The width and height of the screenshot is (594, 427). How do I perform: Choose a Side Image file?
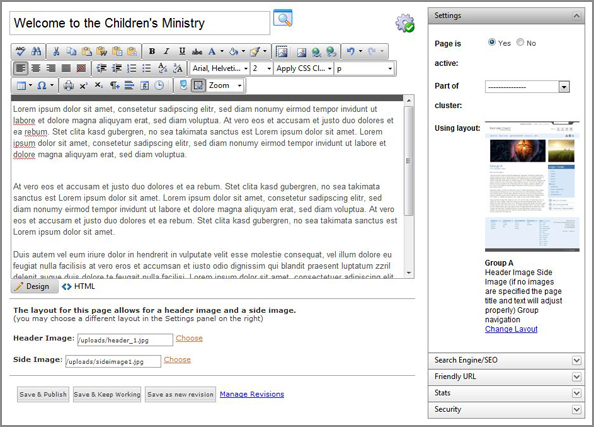(177, 360)
